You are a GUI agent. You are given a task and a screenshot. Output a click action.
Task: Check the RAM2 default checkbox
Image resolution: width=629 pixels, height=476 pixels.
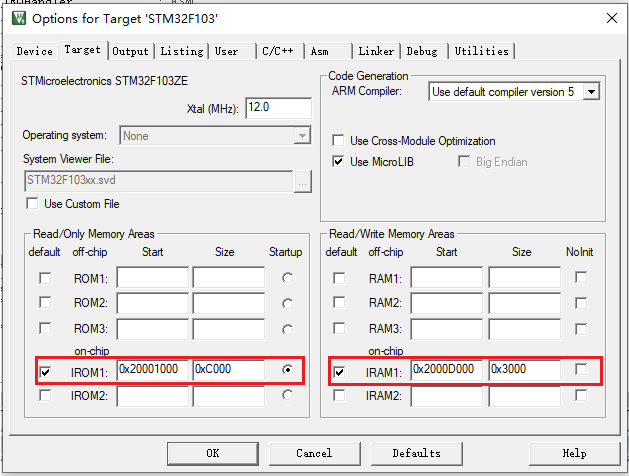339,302
